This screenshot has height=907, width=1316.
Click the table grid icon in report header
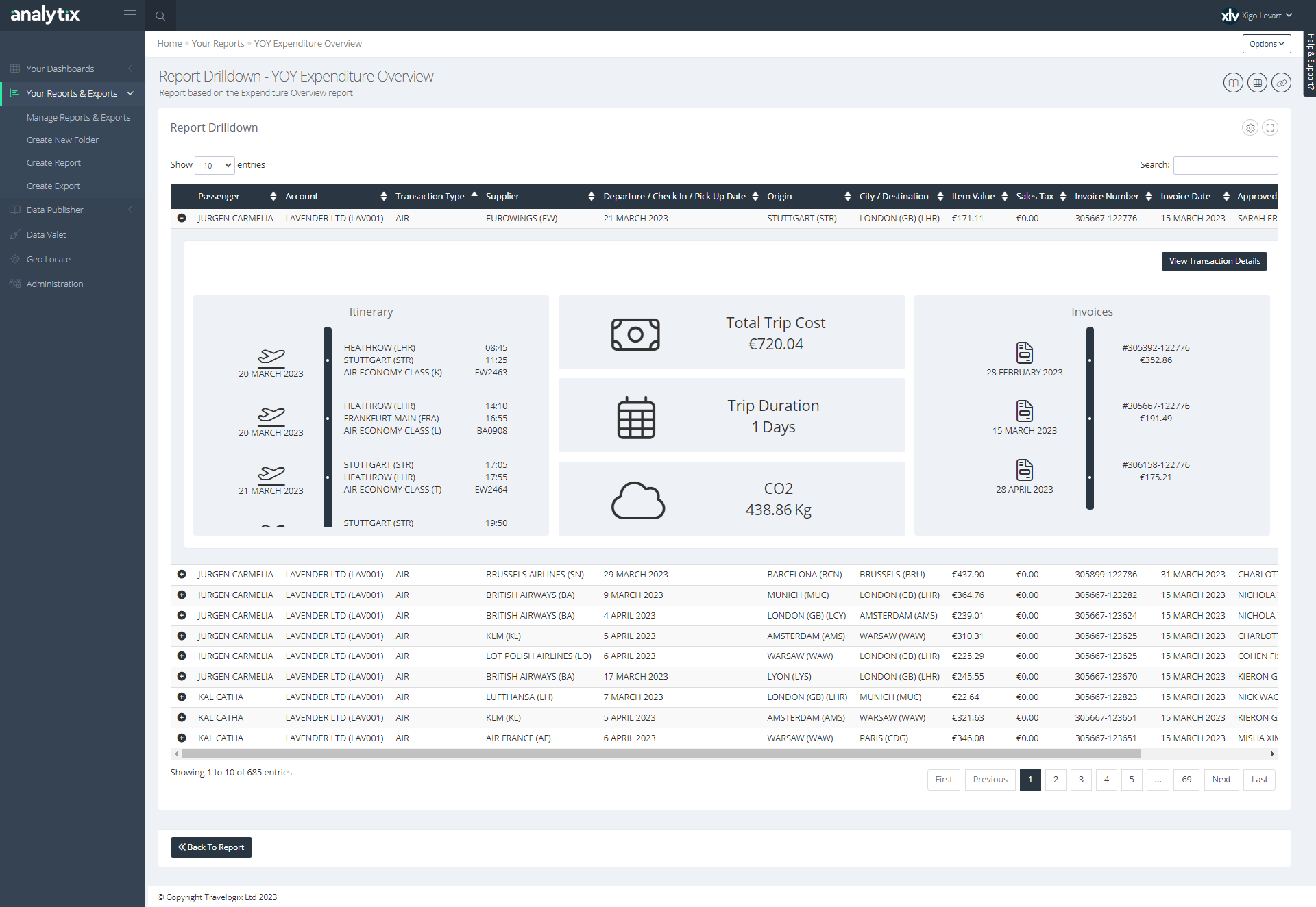point(1257,83)
